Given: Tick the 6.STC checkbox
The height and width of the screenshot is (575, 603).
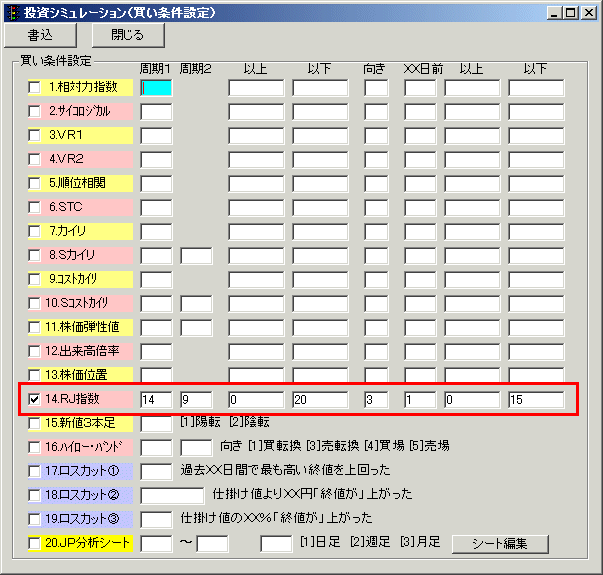Looking at the screenshot, I should [x=34, y=207].
